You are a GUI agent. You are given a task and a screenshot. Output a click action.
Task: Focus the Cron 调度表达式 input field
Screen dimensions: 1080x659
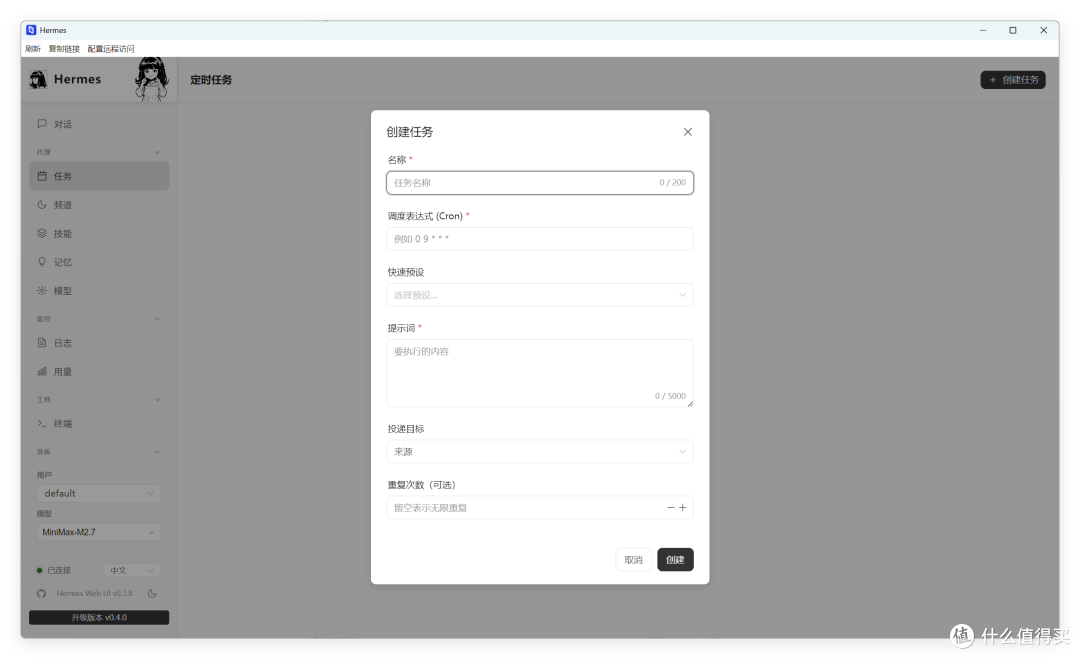pyautogui.click(x=539, y=239)
